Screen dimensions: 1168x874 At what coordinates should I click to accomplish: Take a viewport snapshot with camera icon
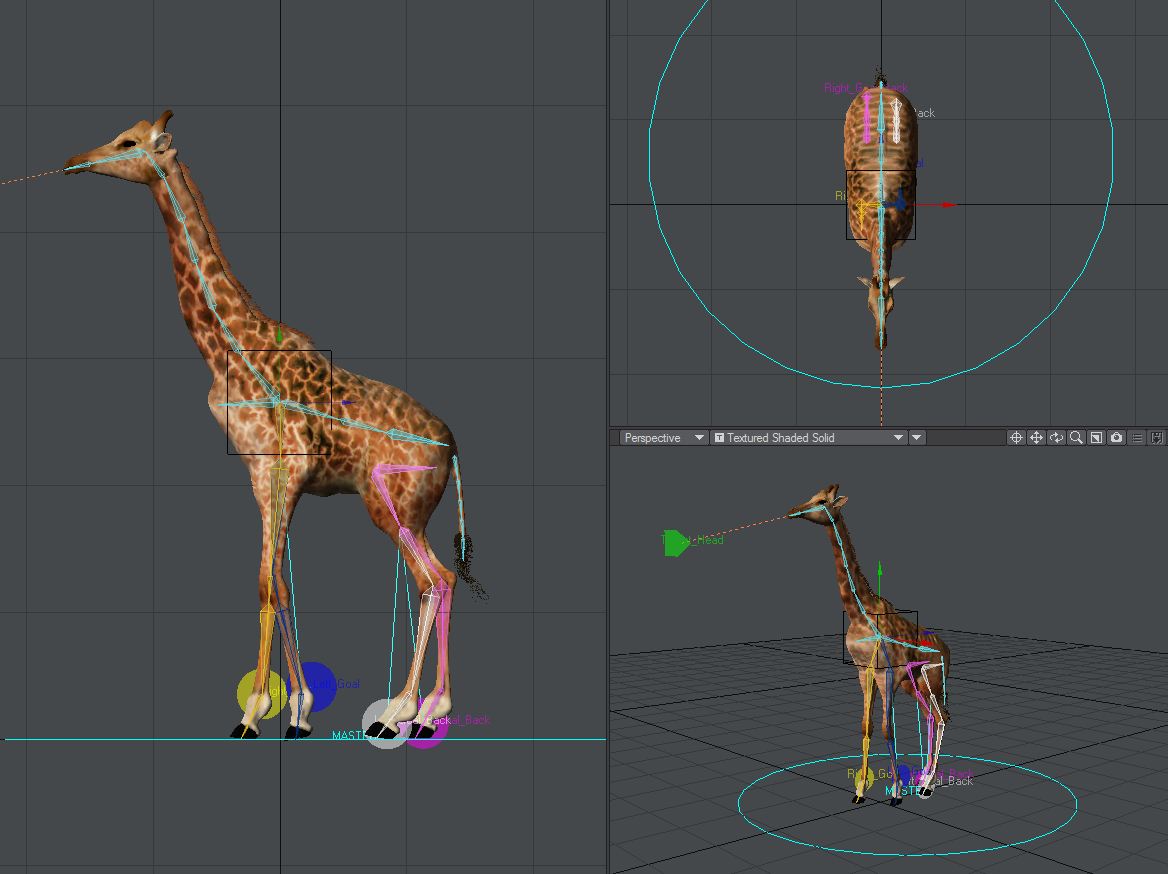tap(1116, 437)
